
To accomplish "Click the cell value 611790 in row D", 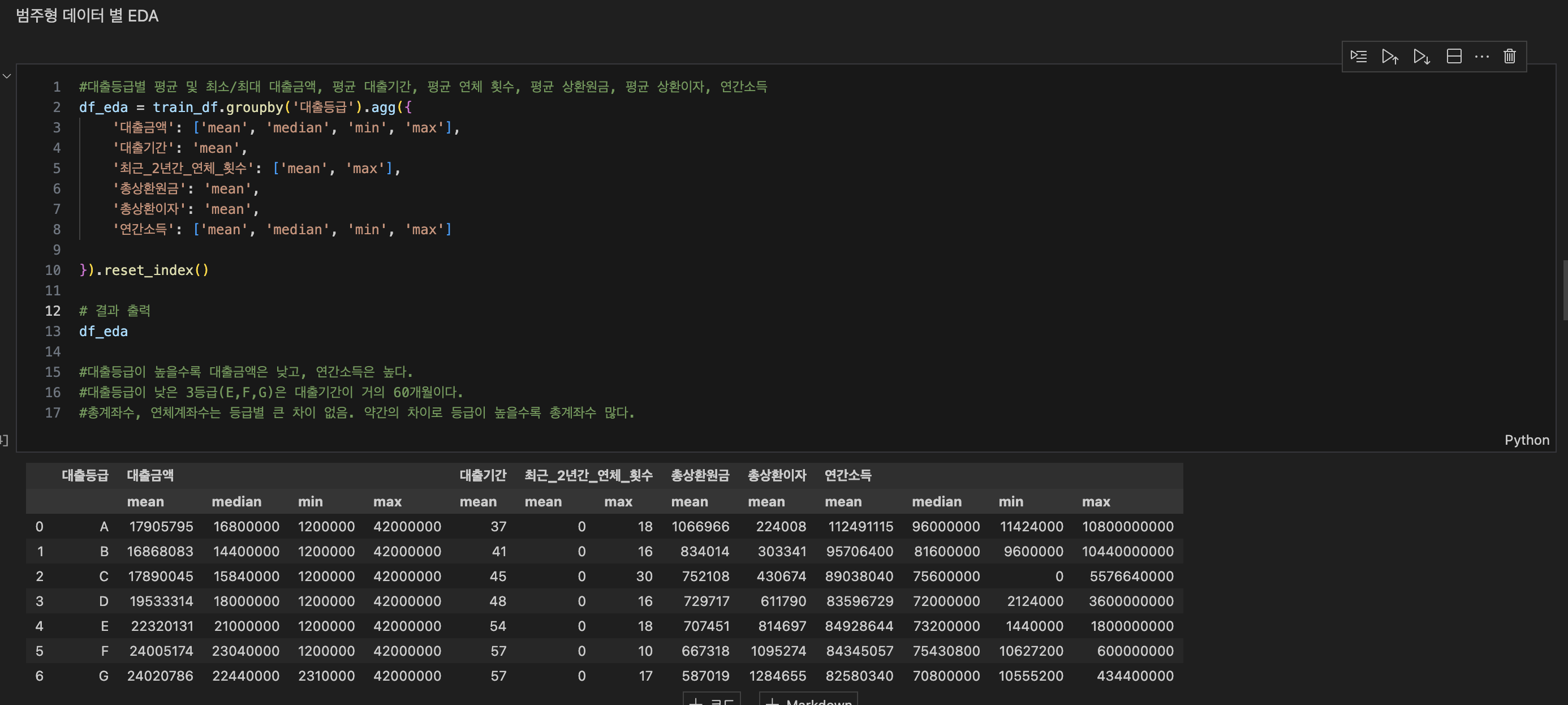I will tap(783, 601).
